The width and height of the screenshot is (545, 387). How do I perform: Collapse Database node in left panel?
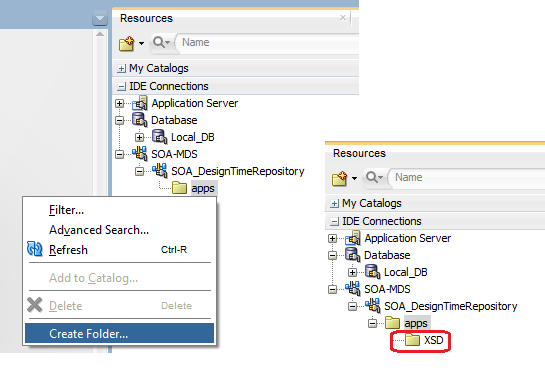[119, 120]
